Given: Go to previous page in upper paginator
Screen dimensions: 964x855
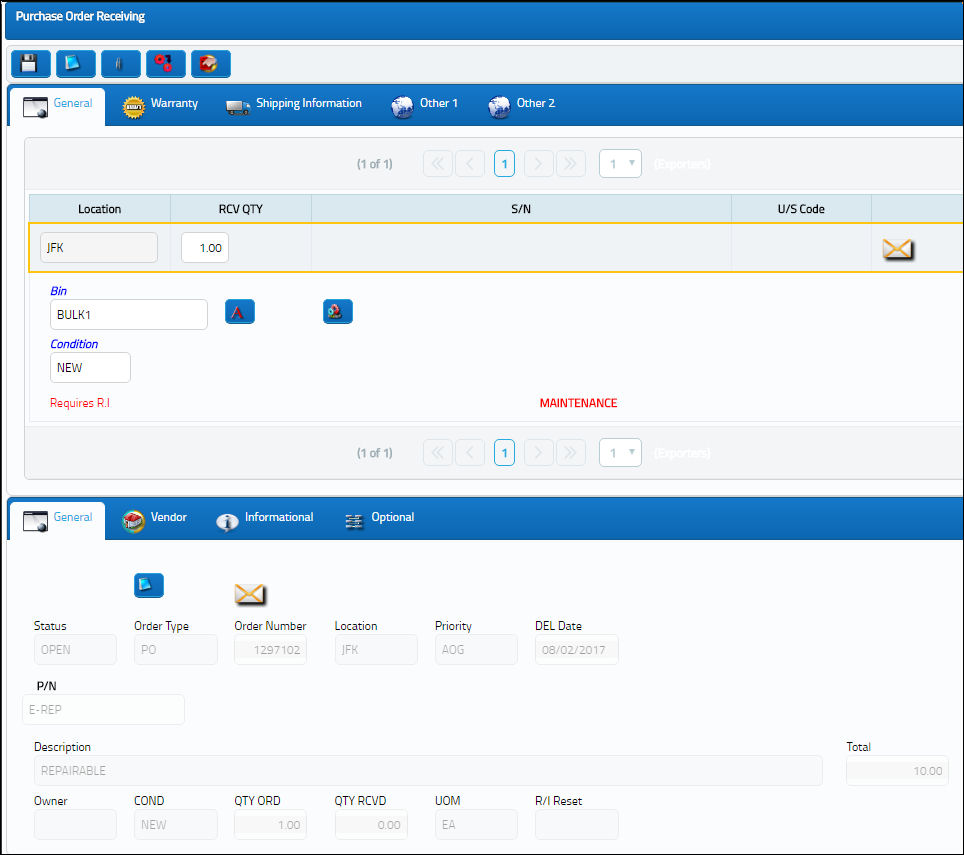Looking at the screenshot, I should tap(470, 164).
